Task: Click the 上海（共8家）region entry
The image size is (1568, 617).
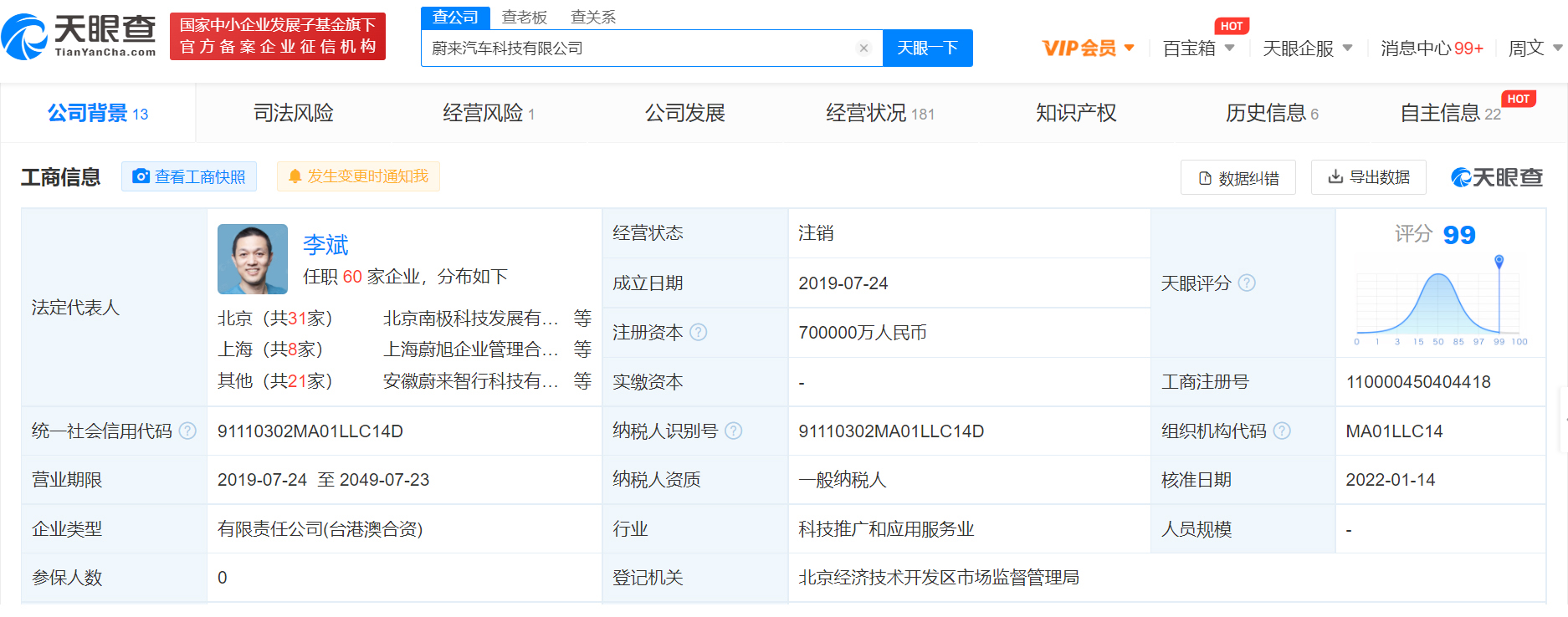Action: click(x=270, y=349)
